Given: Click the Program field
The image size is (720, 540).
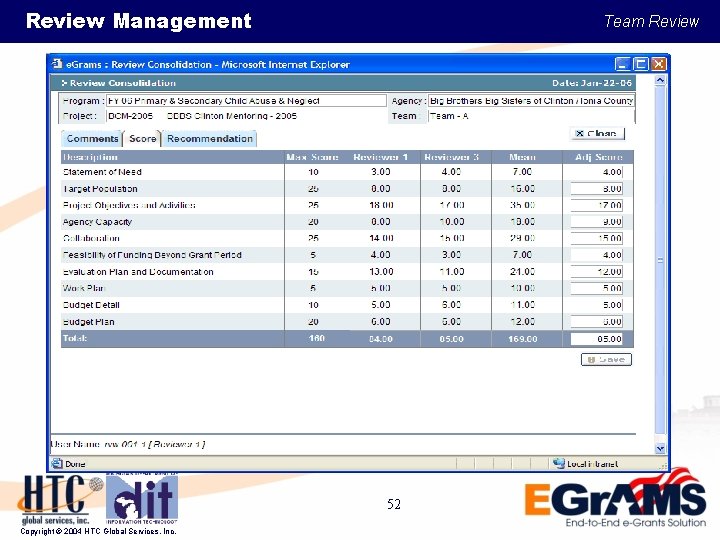Looking at the screenshot, I should click(246, 101).
